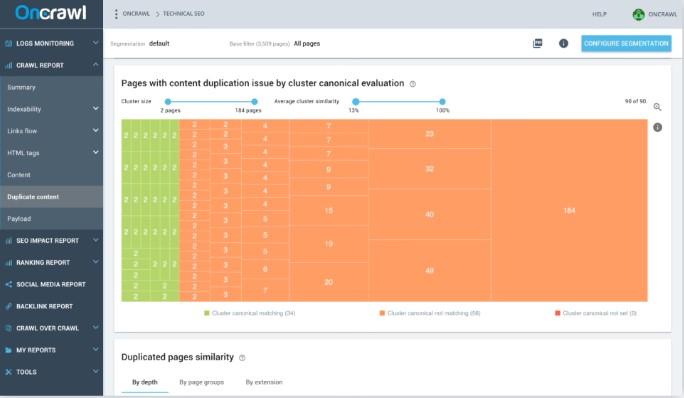Click the zoom magnifier icon above the treemap
This screenshot has width=684, height=398.
pyautogui.click(x=657, y=107)
